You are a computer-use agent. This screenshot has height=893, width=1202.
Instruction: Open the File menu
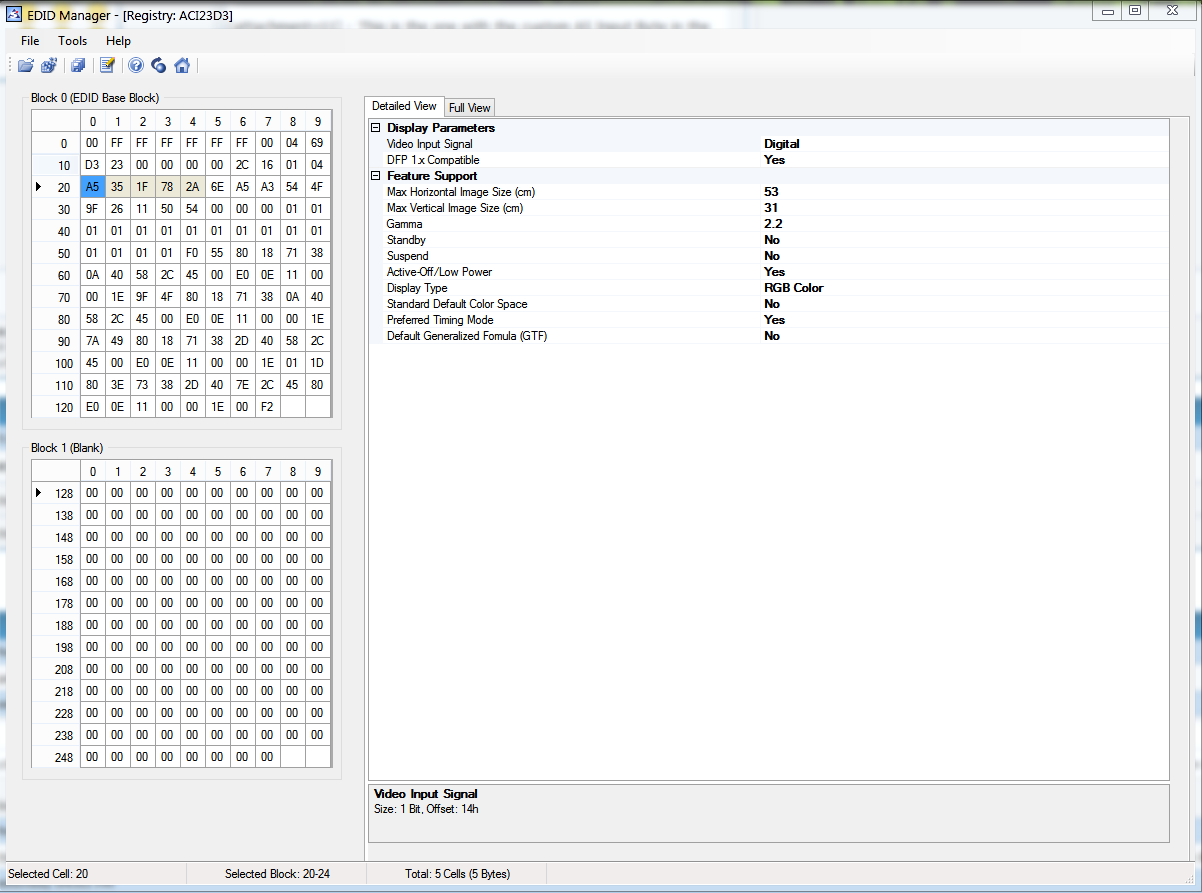pyautogui.click(x=30, y=41)
